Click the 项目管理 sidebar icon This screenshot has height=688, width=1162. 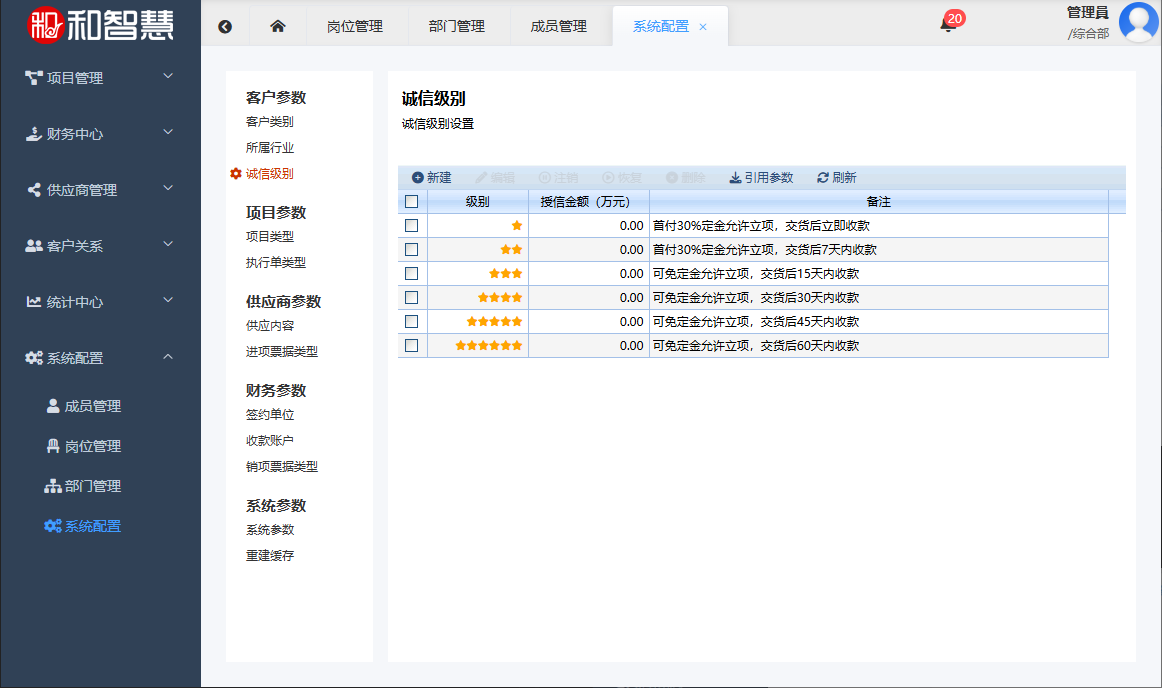tap(33, 77)
